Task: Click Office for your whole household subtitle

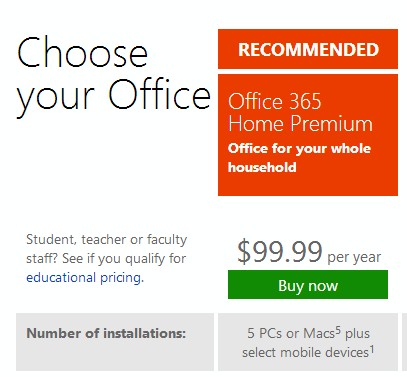Action: [299, 158]
